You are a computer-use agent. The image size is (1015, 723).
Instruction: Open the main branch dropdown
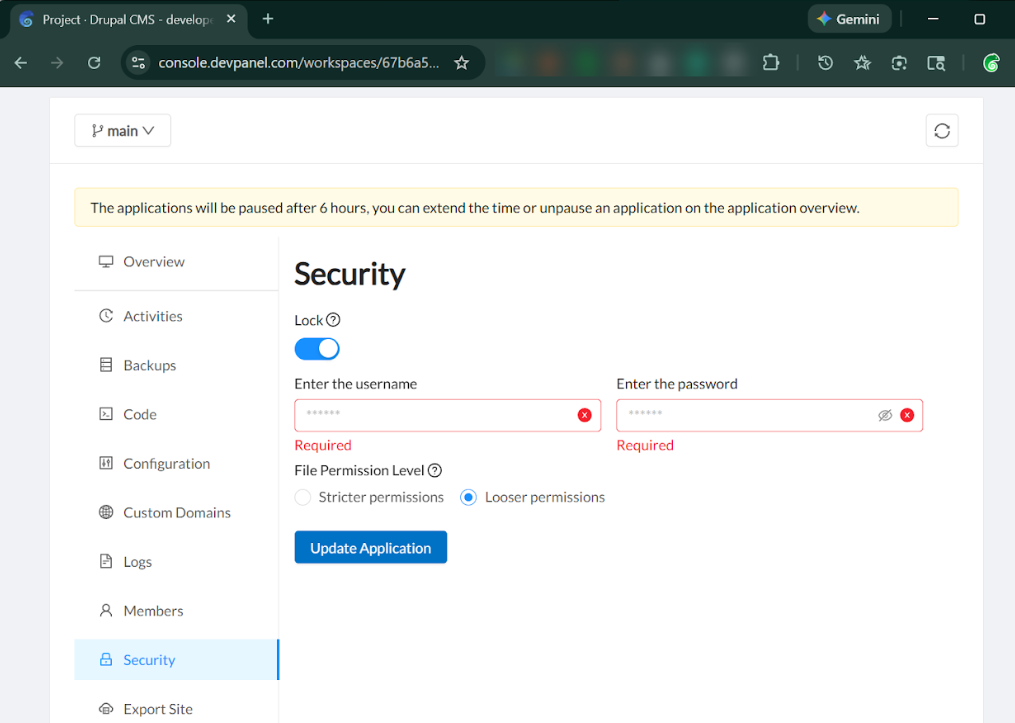(x=122, y=130)
